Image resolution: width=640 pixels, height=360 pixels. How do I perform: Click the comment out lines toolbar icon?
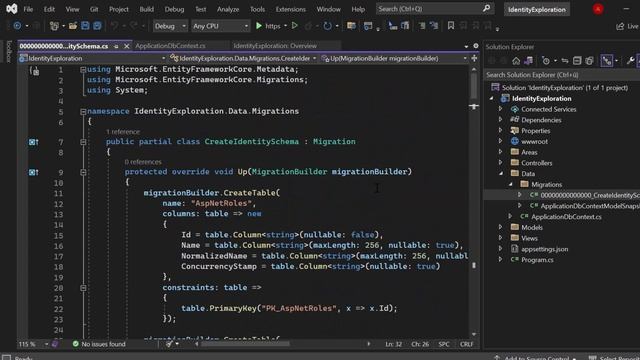click(422, 26)
